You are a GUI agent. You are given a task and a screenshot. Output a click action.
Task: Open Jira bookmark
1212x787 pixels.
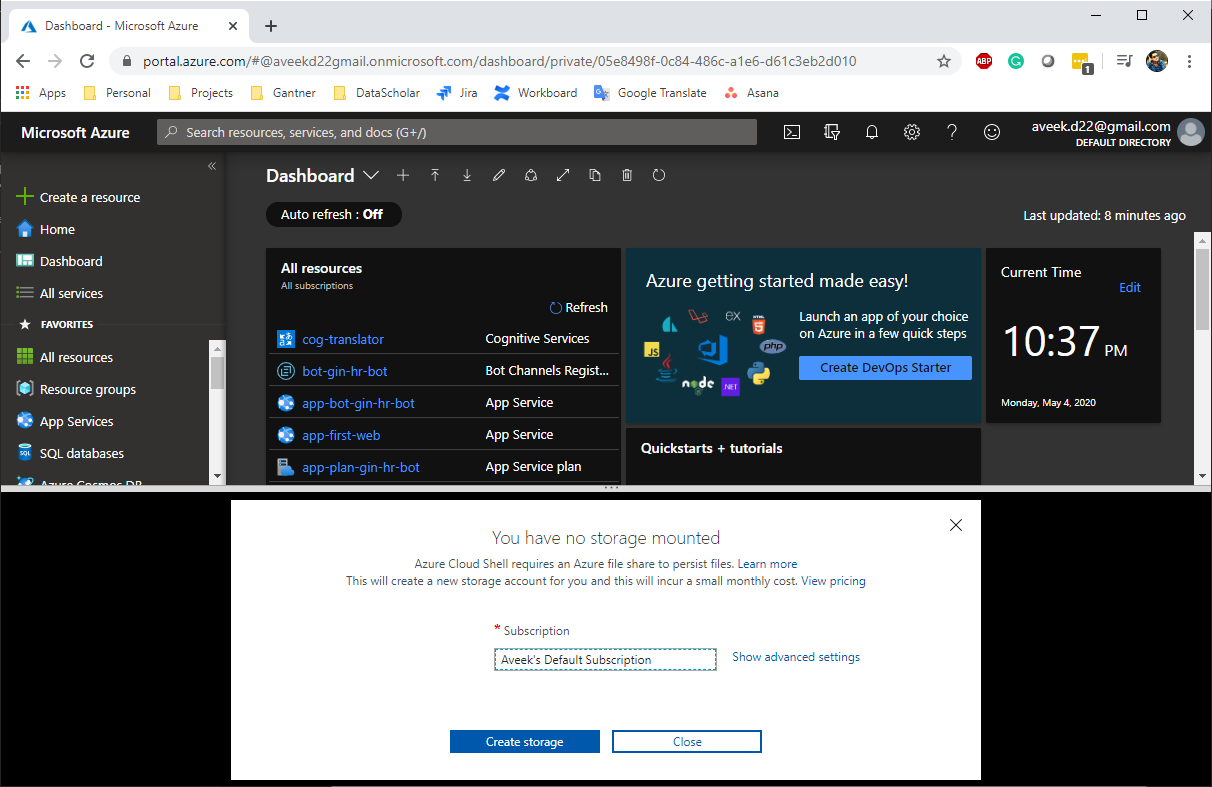click(x=456, y=93)
